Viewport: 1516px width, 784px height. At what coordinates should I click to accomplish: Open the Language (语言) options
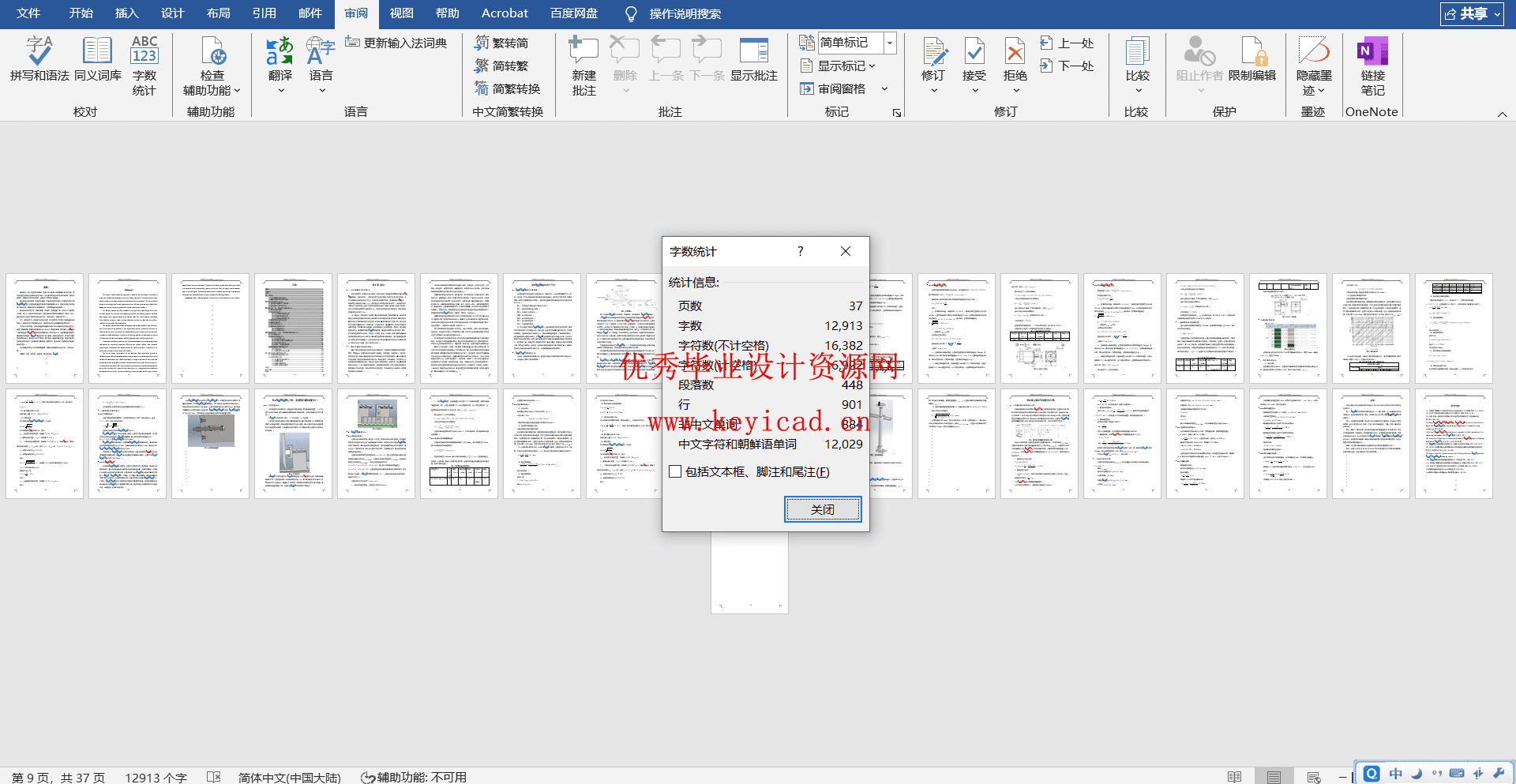pos(321,59)
